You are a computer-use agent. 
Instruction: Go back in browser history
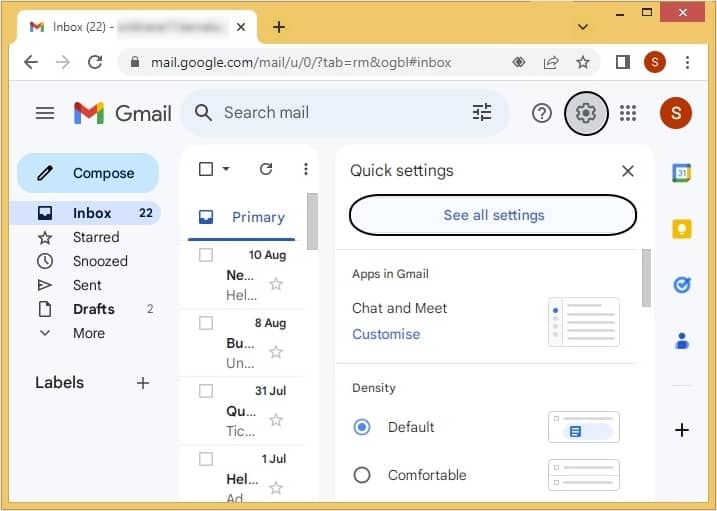tap(31, 62)
